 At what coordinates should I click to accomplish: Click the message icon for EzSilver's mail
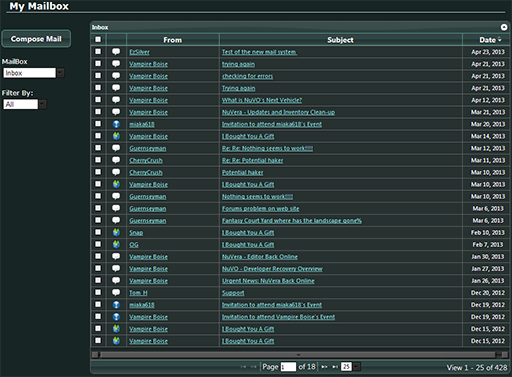click(116, 52)
